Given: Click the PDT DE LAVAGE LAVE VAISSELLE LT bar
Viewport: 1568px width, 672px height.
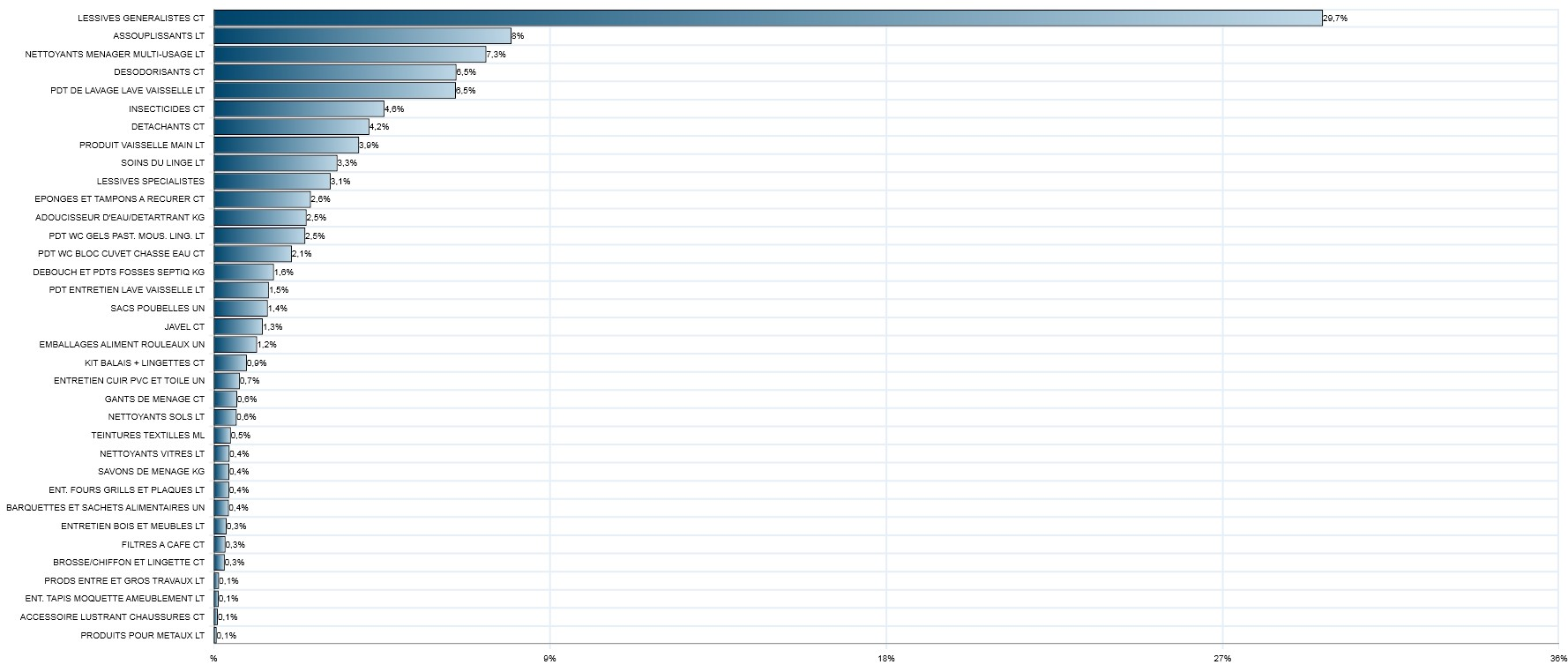Looking at the screenshot, I should point(334,90).
